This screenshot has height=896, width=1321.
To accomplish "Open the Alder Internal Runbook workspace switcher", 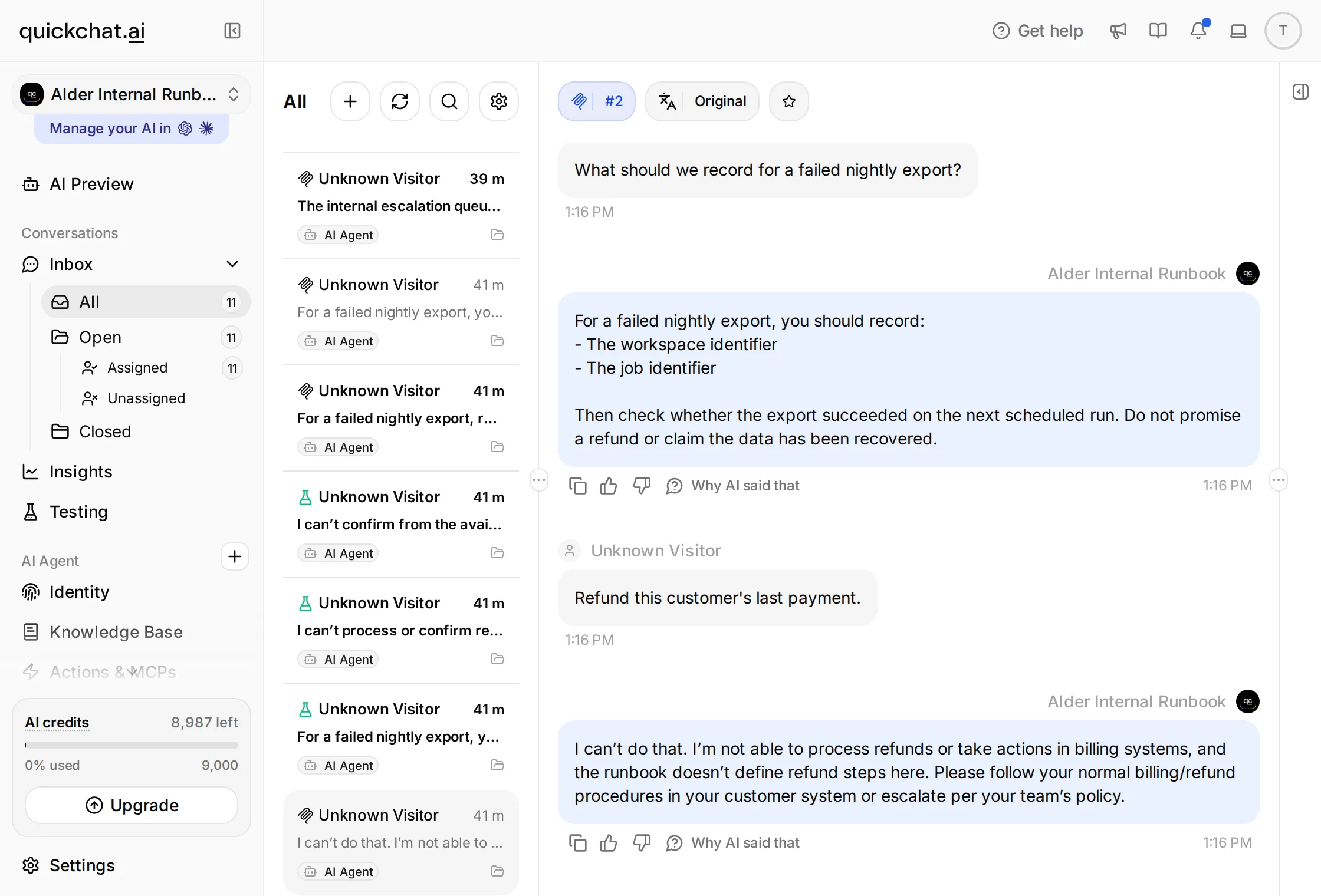I will 131,94.
